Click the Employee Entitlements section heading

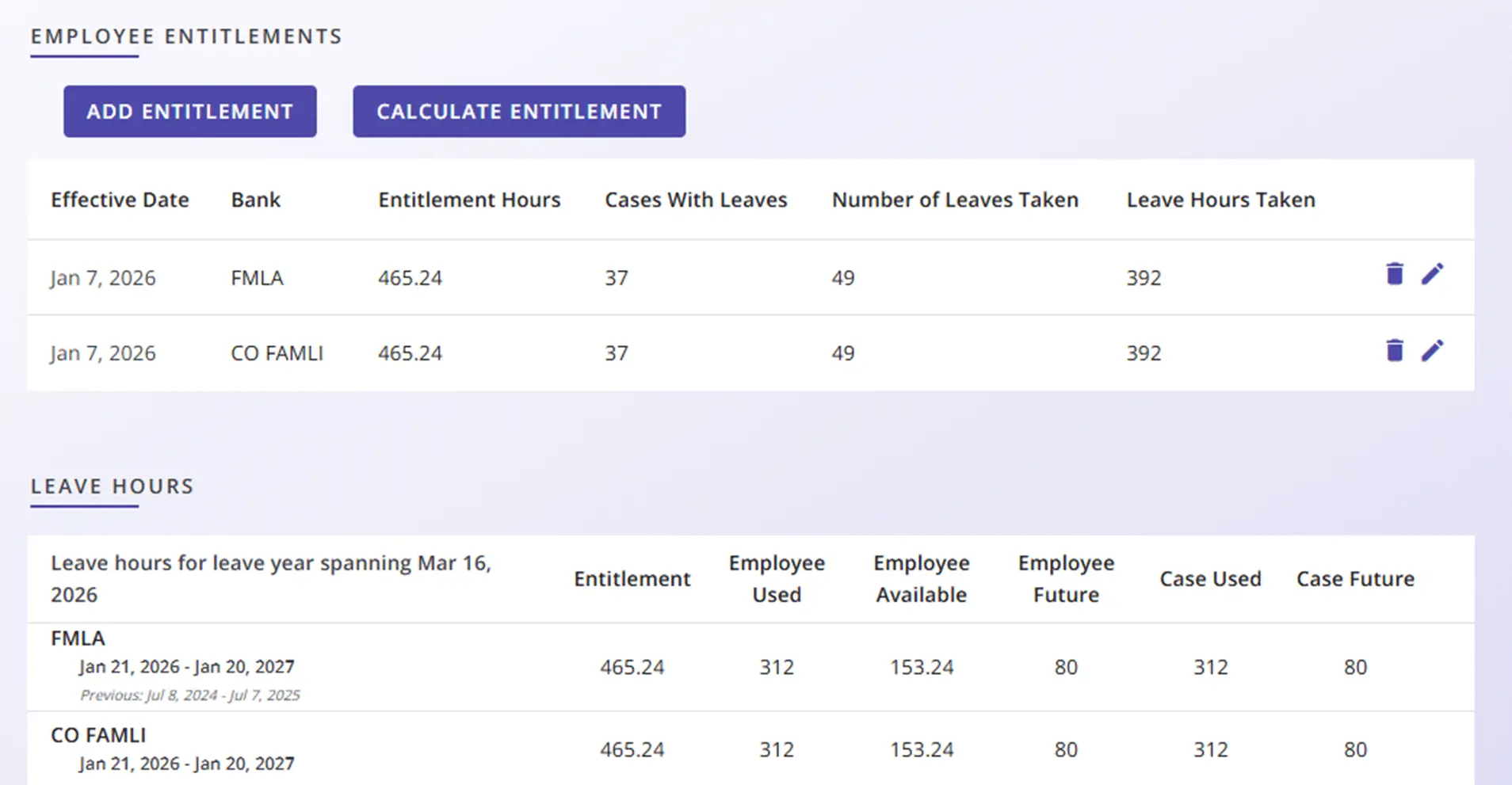(186, 36)
